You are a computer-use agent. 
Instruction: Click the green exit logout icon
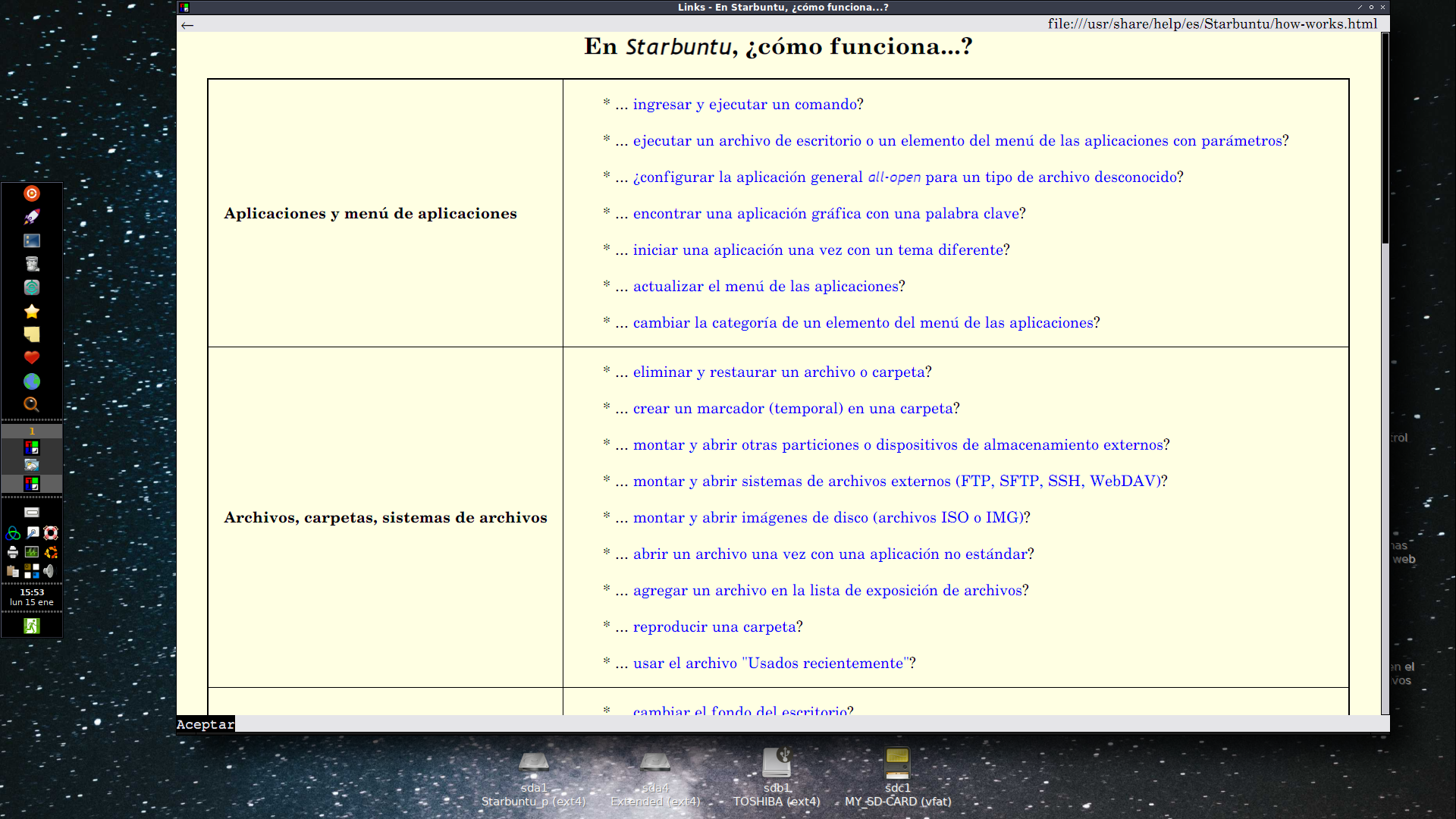32,626
